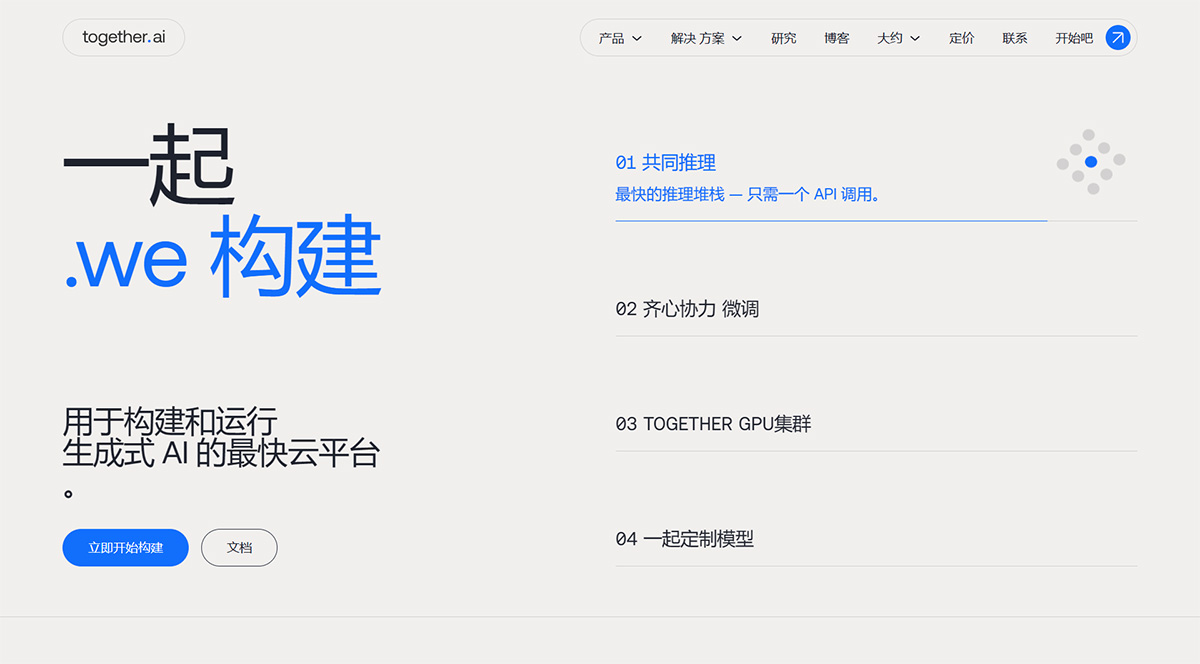Click the 03 TOGETHER GPU集群 entry
This screenshot has width=1200, height=664.
(715, 423)
